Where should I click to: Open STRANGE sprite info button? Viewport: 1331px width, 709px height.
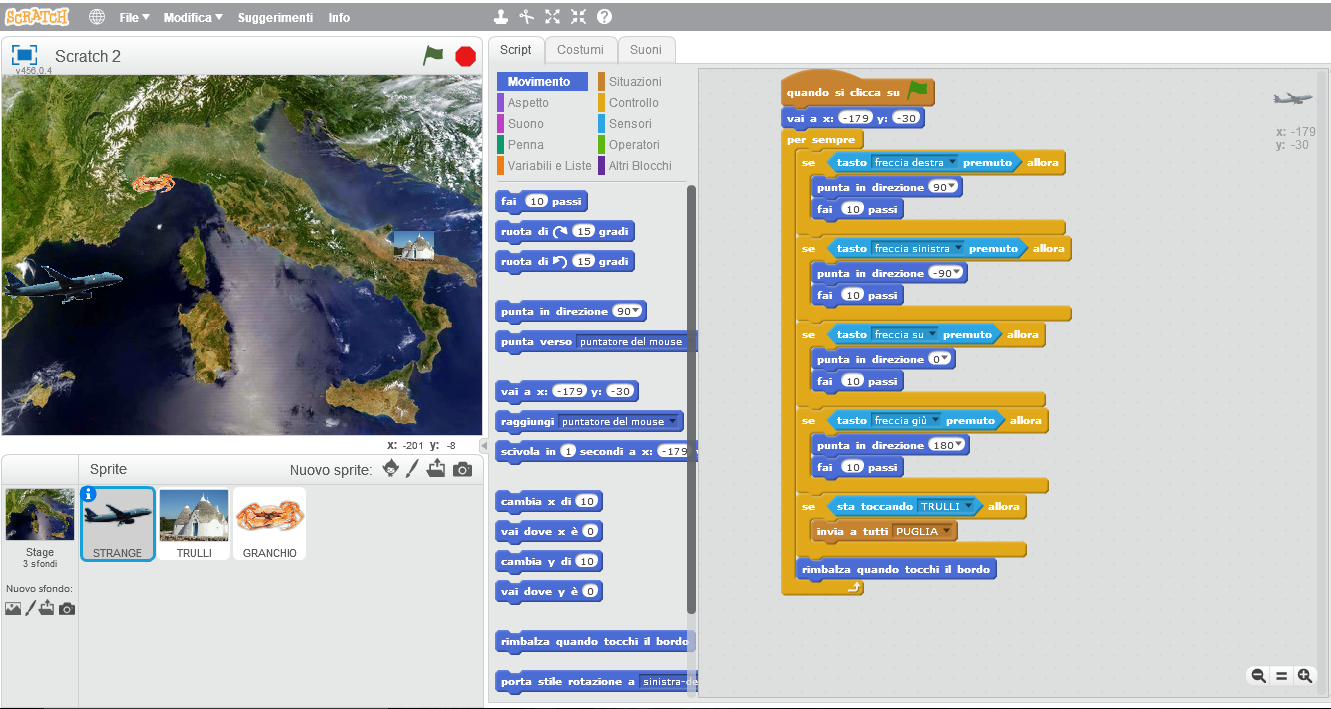(x=89, y=494)
